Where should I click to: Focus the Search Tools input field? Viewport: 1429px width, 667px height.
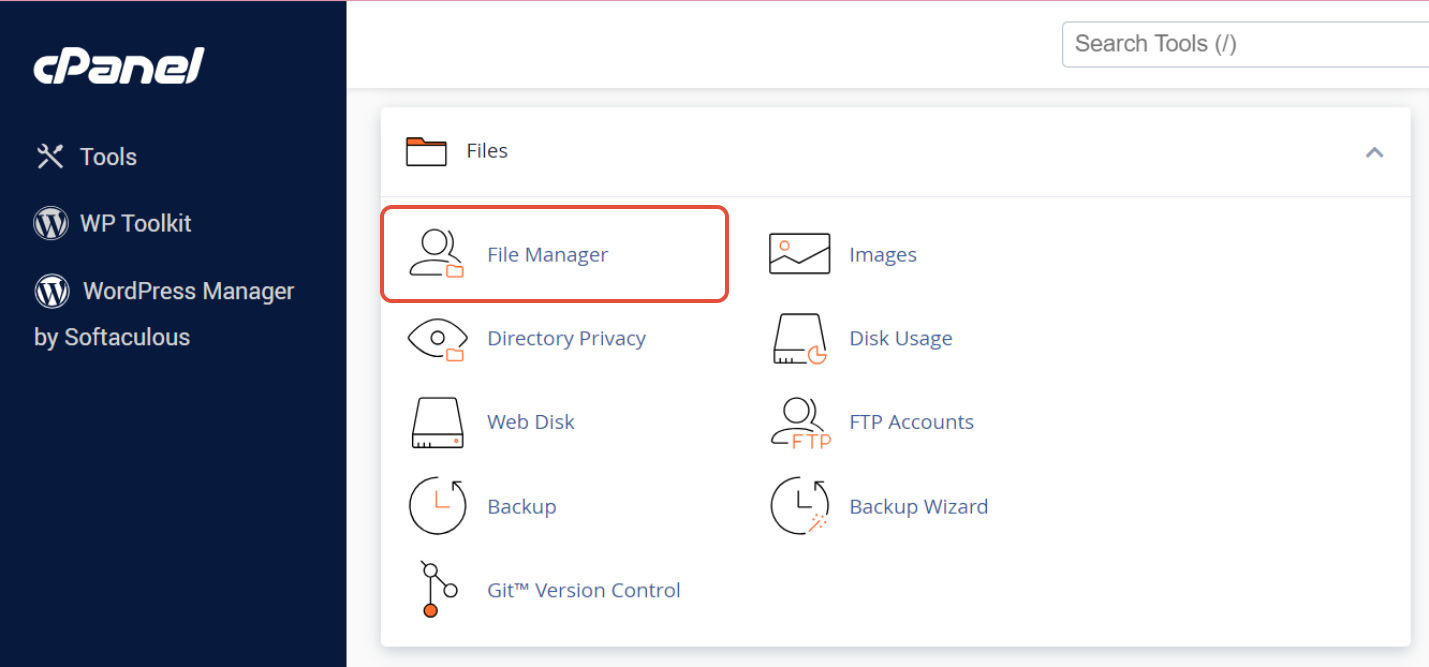(x=1245, y=44)
